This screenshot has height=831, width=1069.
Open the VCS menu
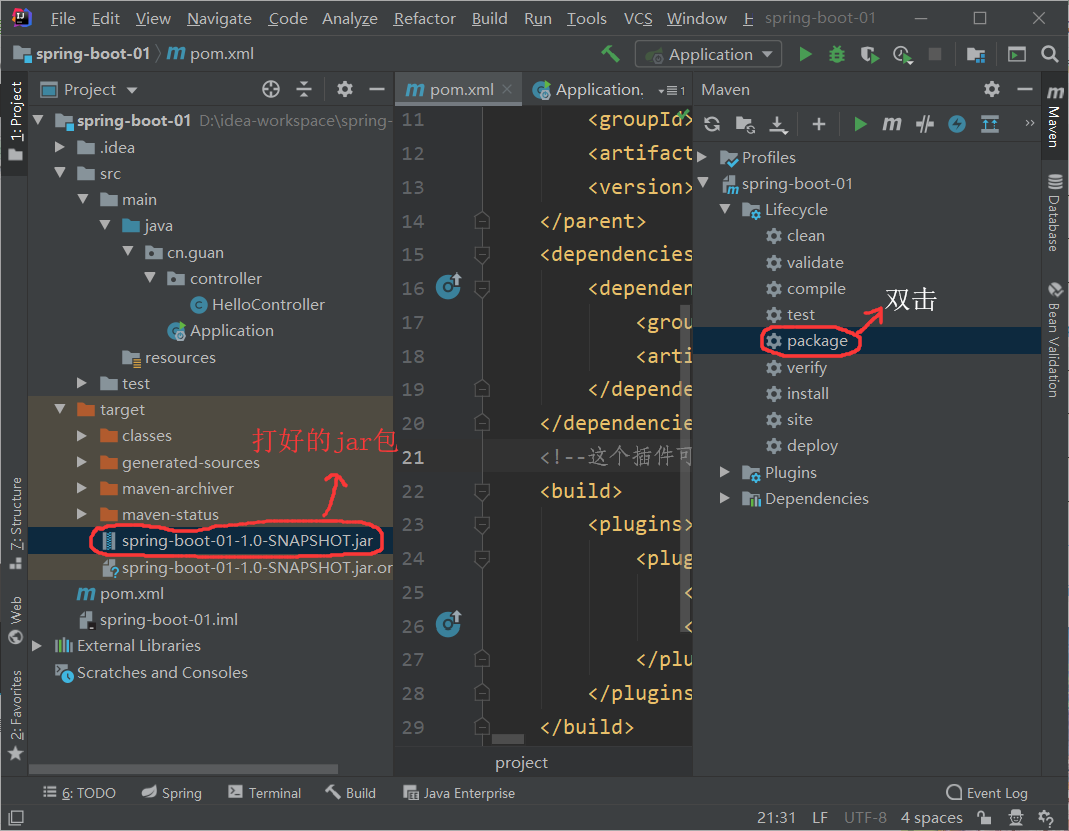point(637,18)
